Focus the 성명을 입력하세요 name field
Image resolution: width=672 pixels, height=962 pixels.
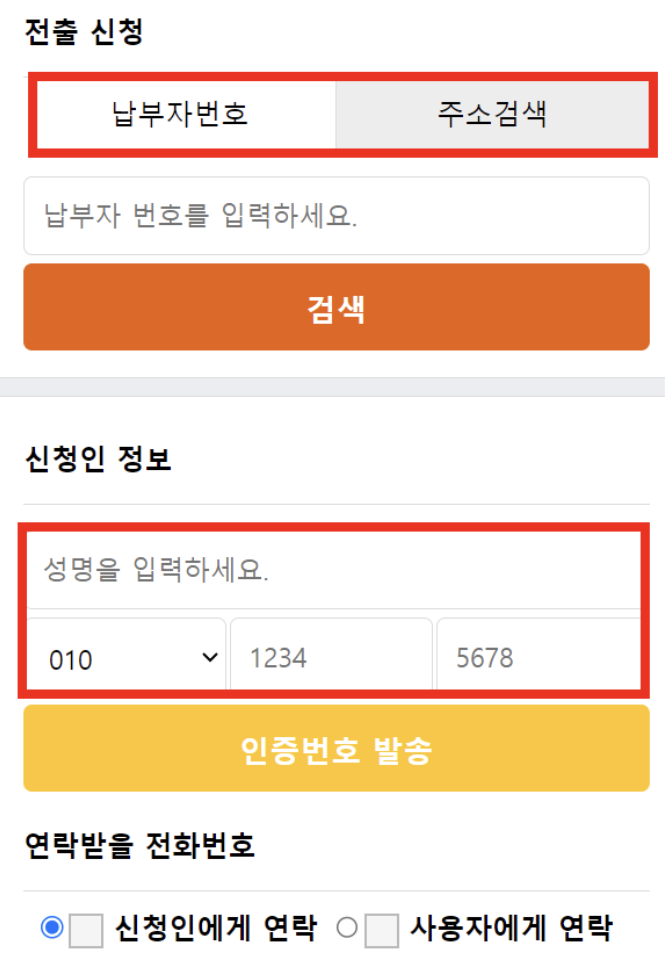click(x=336, y=567)
